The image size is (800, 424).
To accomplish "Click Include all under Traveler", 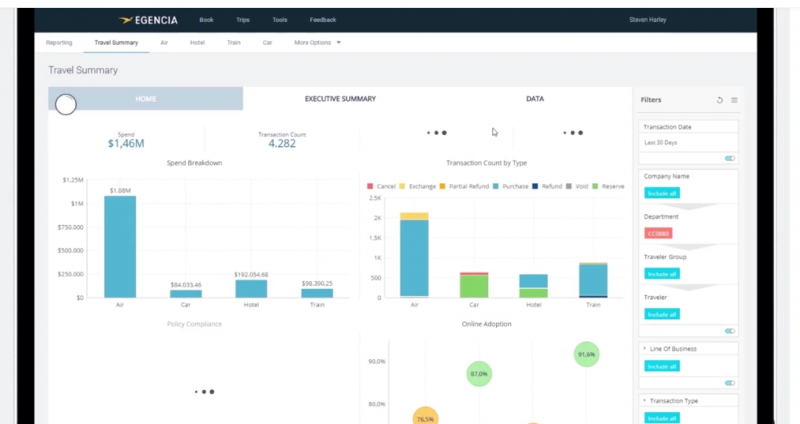I will pyautogui.click(x=662, y=314).
